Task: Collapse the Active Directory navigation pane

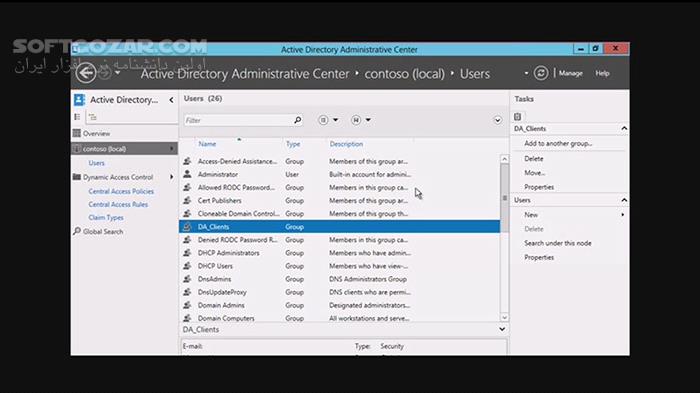Action: coord(171,100)
